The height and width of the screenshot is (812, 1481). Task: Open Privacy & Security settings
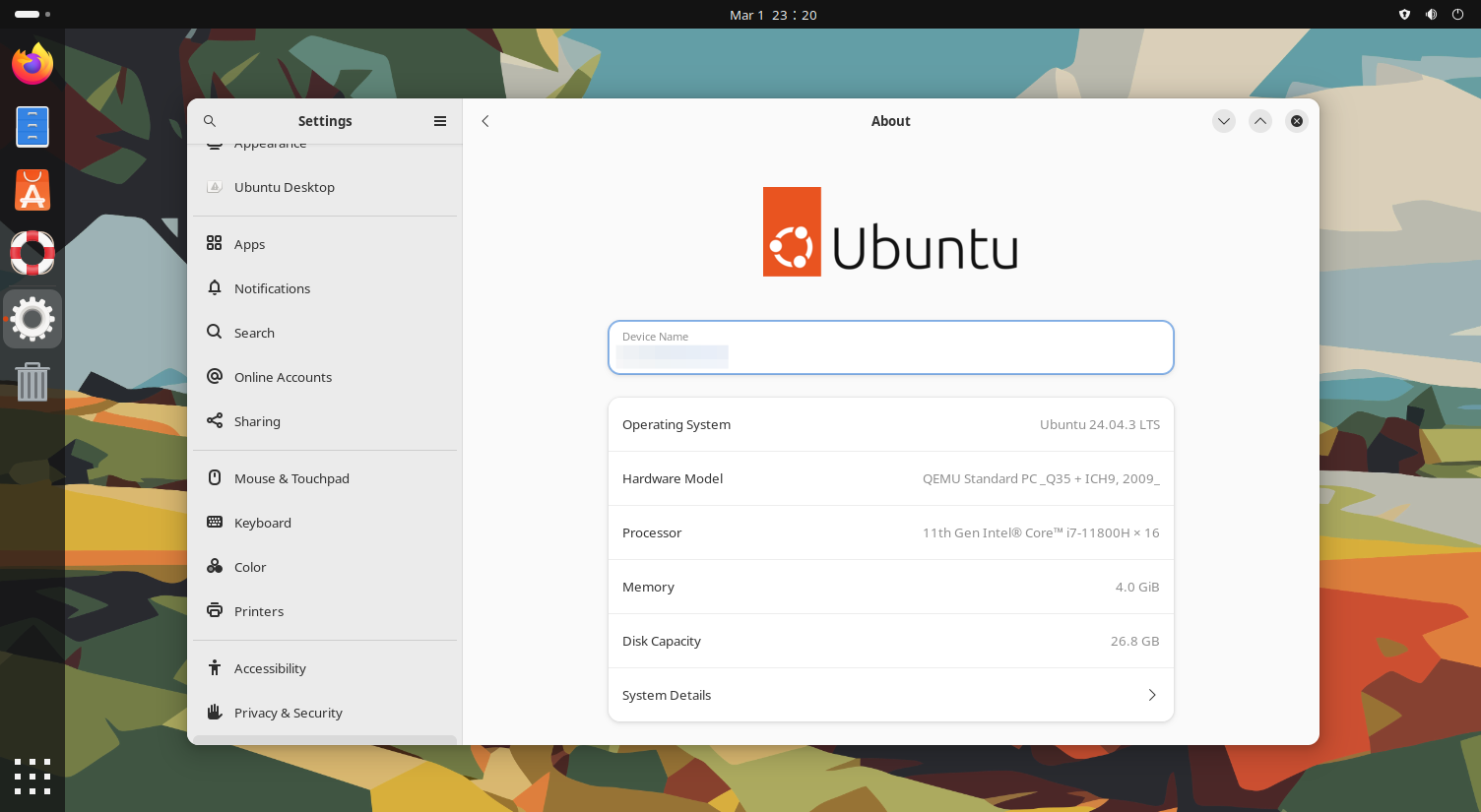coord(288,712)
